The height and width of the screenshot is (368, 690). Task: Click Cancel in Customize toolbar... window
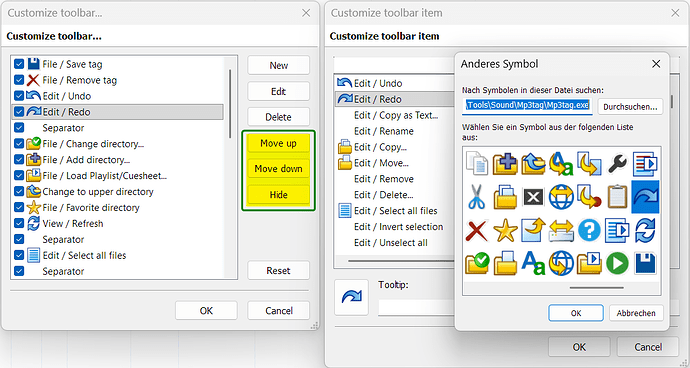[279, 310]
